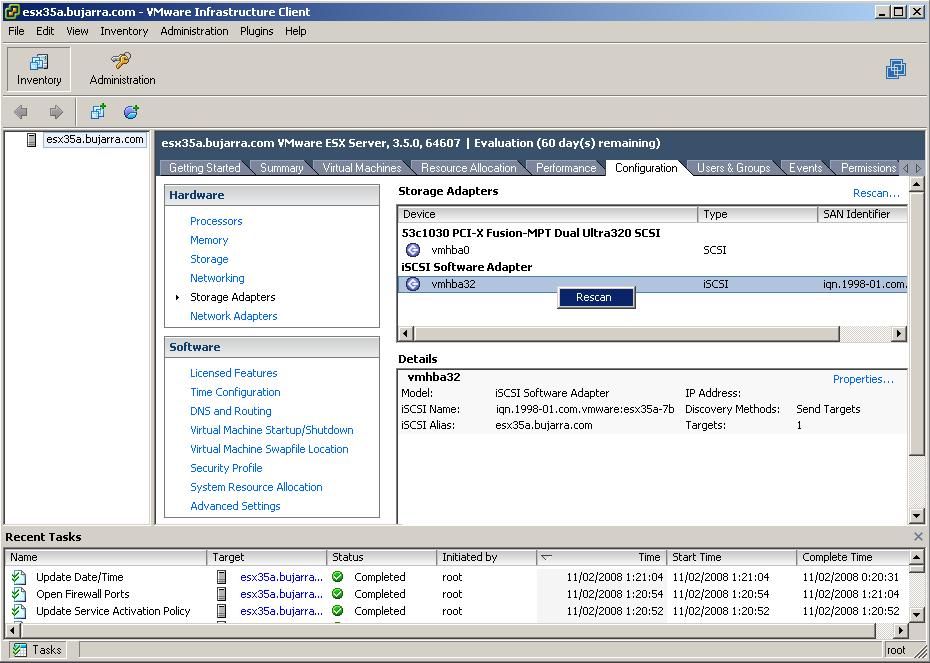Open the Edit menu

[x=45, y=31]
